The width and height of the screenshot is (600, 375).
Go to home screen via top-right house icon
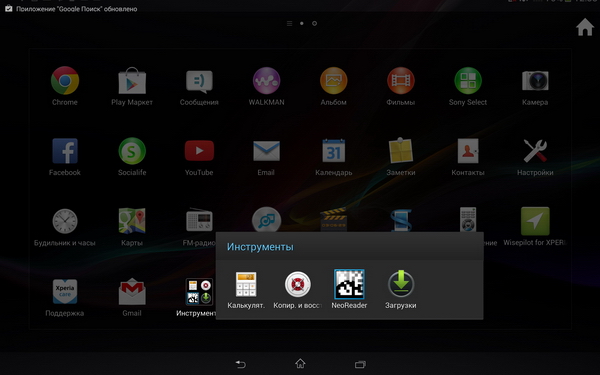(x=585, y=27)
